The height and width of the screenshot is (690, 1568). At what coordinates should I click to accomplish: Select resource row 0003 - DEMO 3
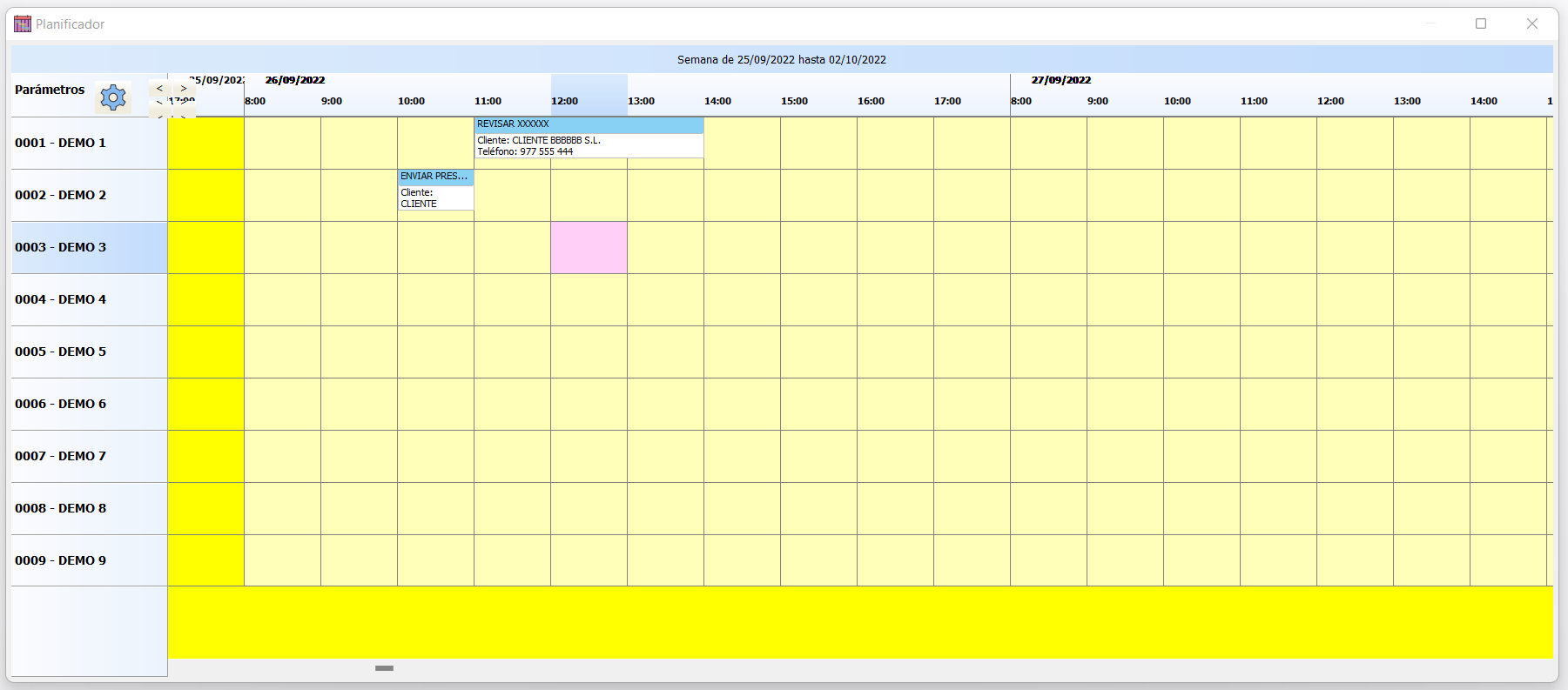pos(89,247)
